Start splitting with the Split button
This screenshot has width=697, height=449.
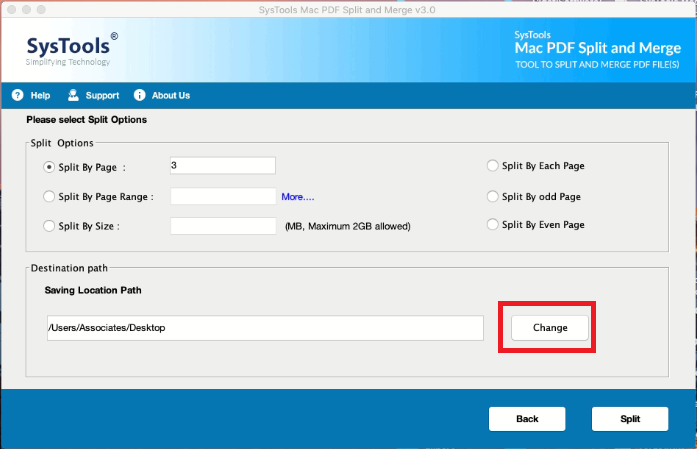tap(630, 419)
